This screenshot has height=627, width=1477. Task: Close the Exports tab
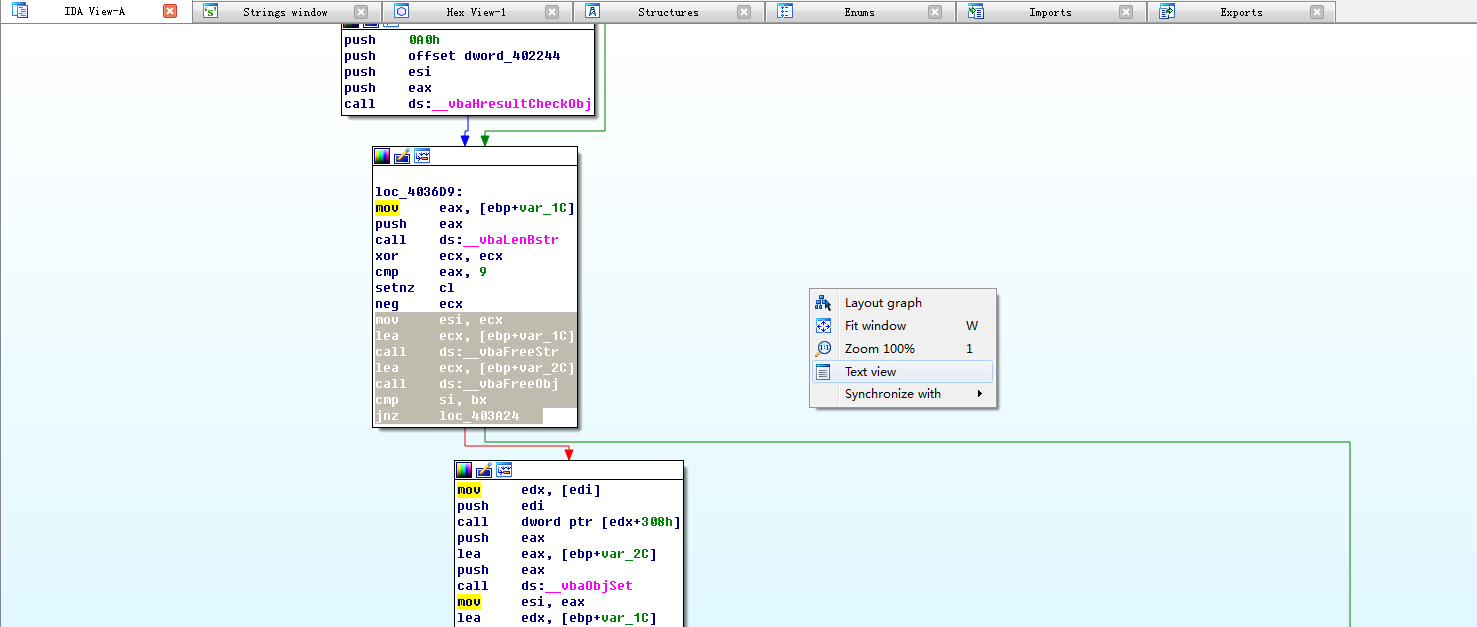click(x=1317, y=12)
